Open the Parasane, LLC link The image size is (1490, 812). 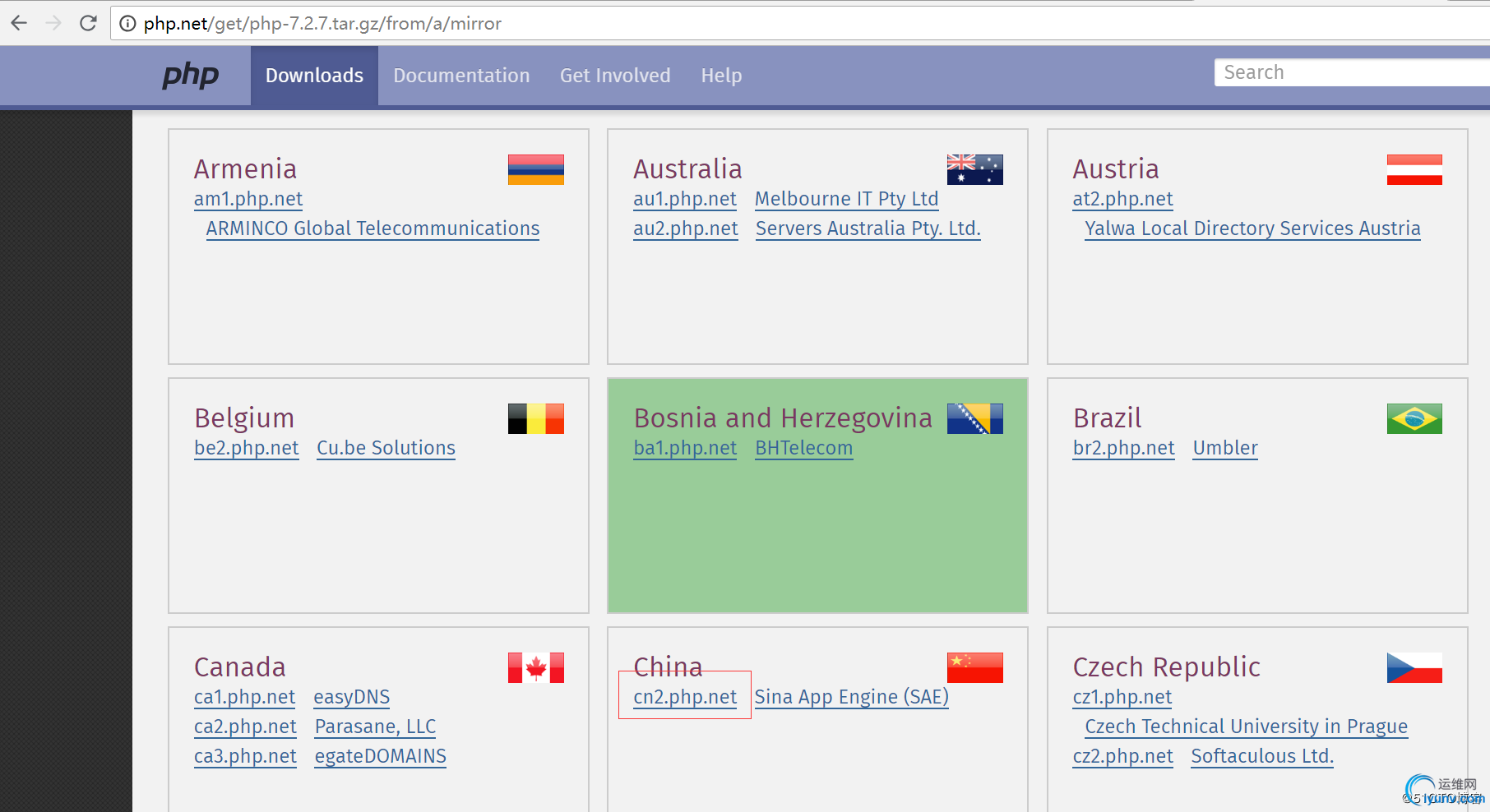pyautogui.click(x=375, y=727)
